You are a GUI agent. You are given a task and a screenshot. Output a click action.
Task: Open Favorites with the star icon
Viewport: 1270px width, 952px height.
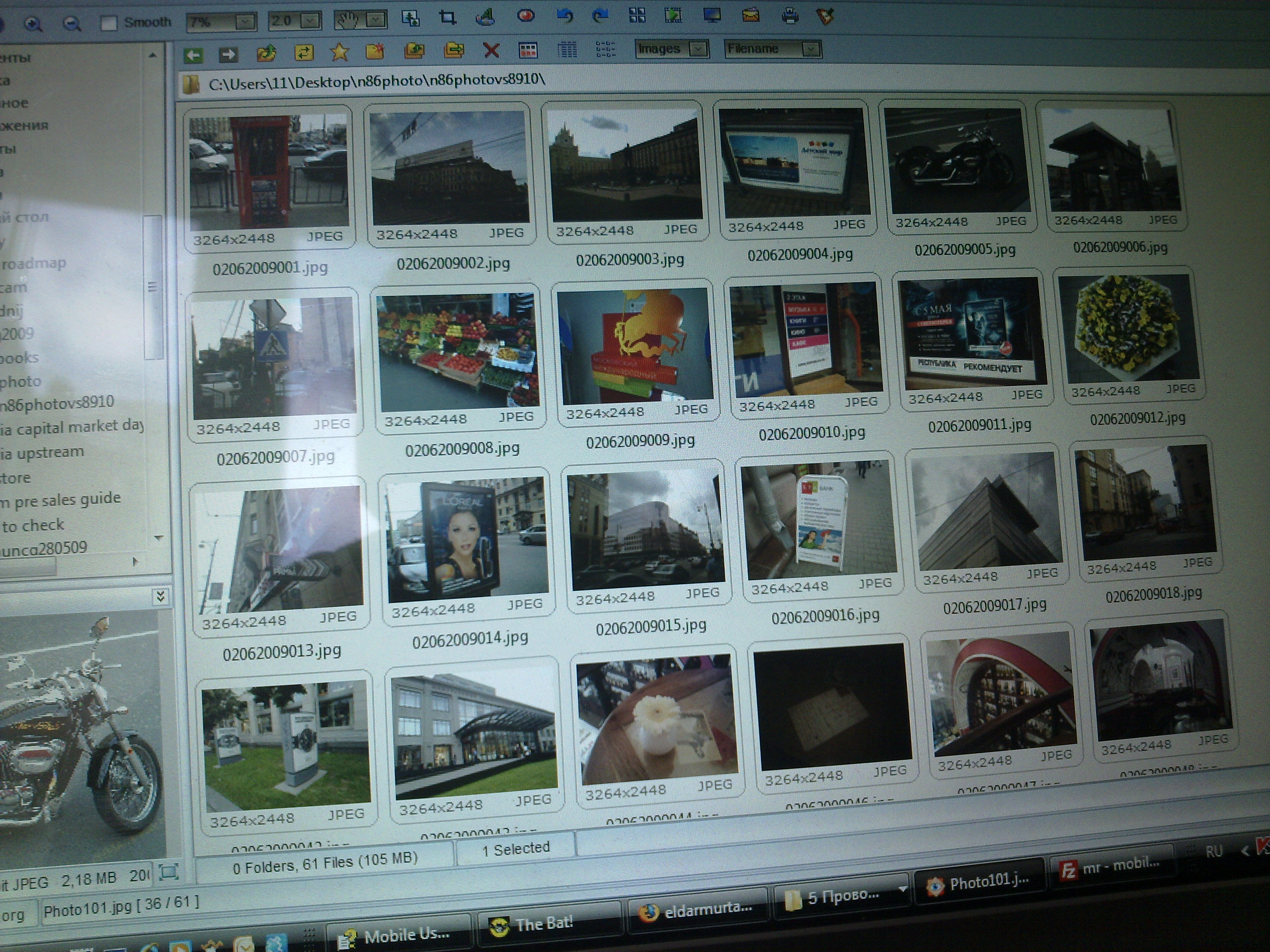point(339,52)
